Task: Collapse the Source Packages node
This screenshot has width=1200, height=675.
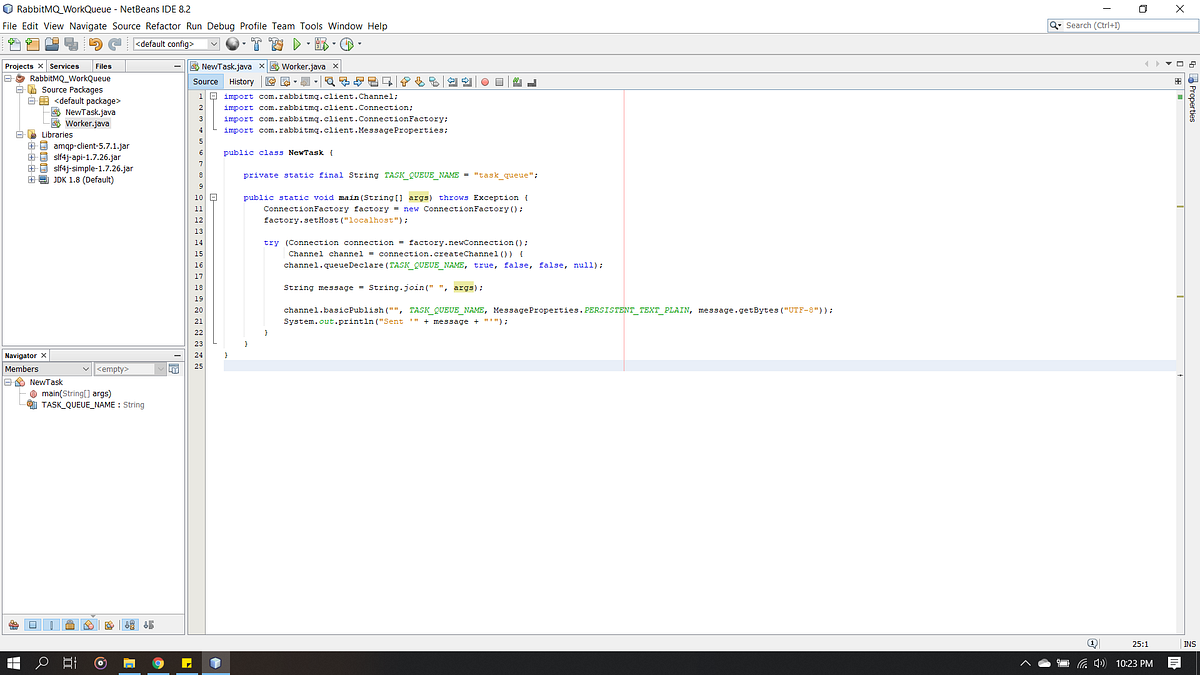Action: tap(18, 89)
